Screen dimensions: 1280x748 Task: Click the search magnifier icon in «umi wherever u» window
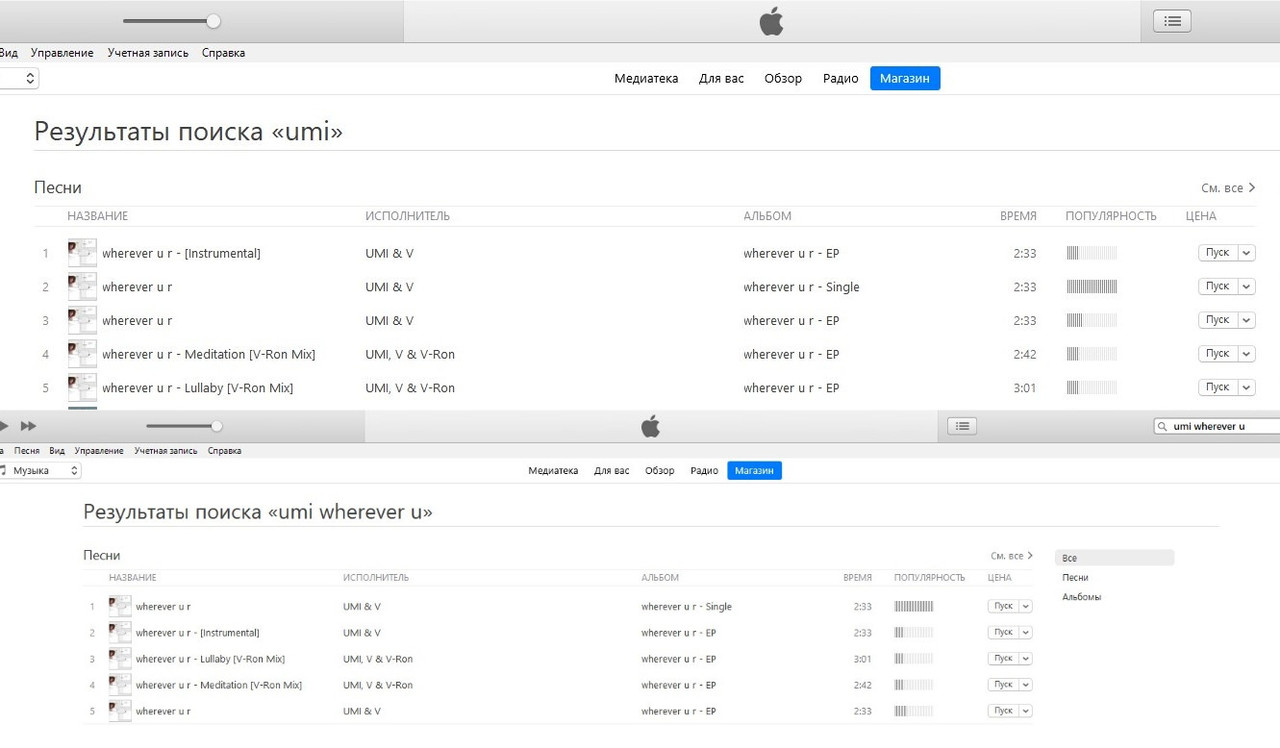click(x=1162, y=426)
